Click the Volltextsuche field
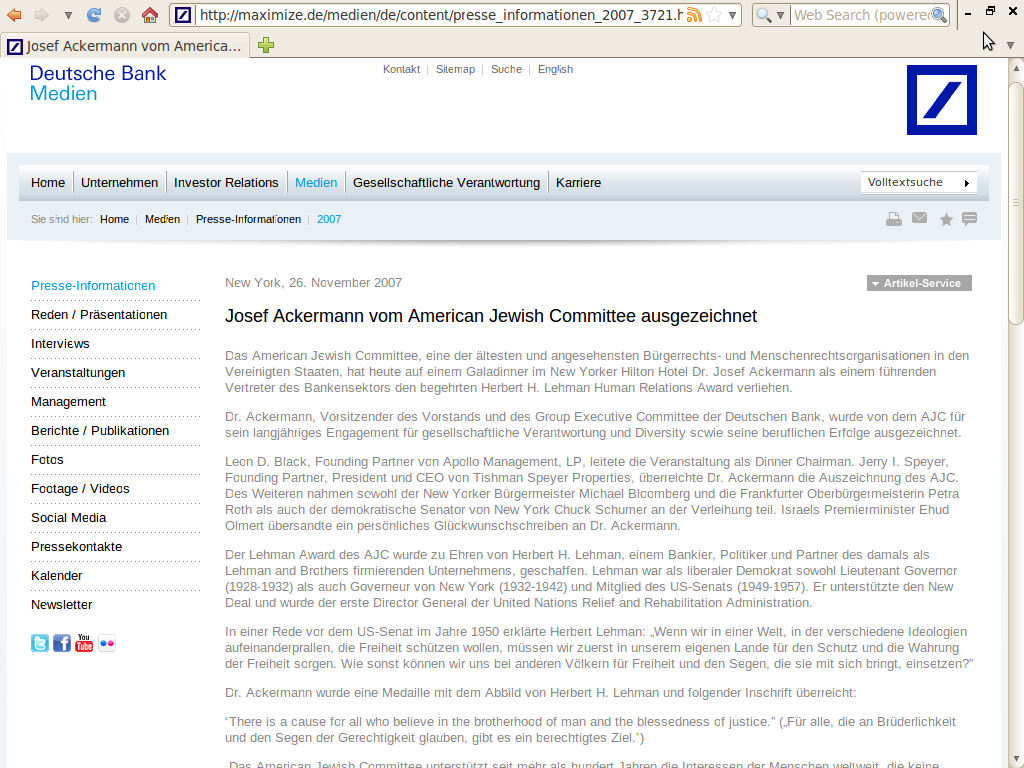 tap(910, 182)
